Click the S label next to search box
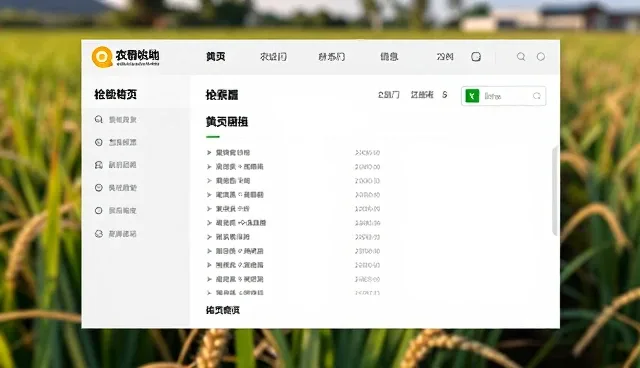The width and height of the screenshot is (640, 368). point(444,95)
